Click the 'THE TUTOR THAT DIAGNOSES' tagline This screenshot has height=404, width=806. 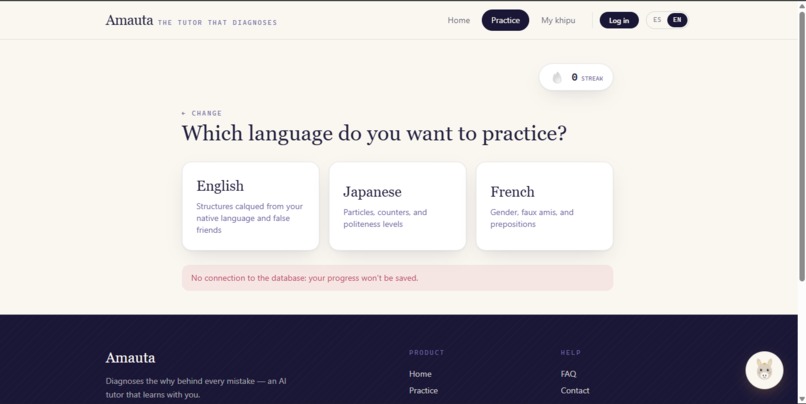click(x=217, y=23)
